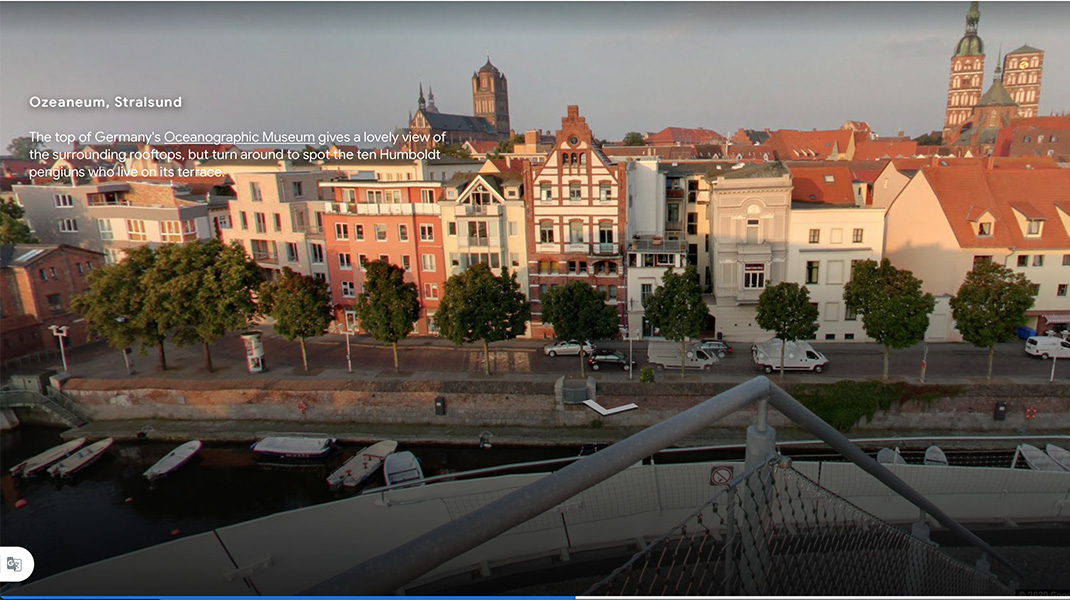Click the 2020 Google copyright notice
Screen dimensions: 1070x600
pyautogui.click(x=1045, y=591)
